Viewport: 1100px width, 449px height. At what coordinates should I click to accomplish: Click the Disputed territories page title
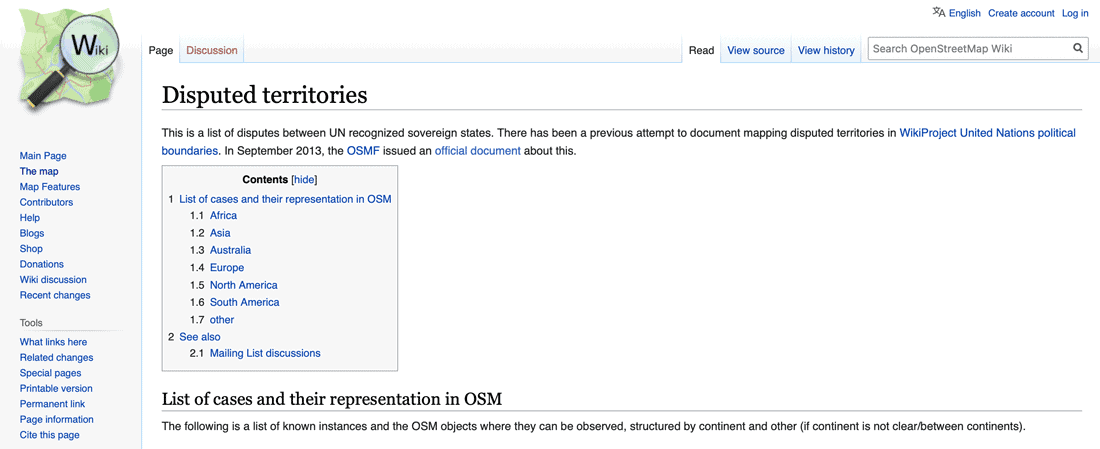point(264,95)
